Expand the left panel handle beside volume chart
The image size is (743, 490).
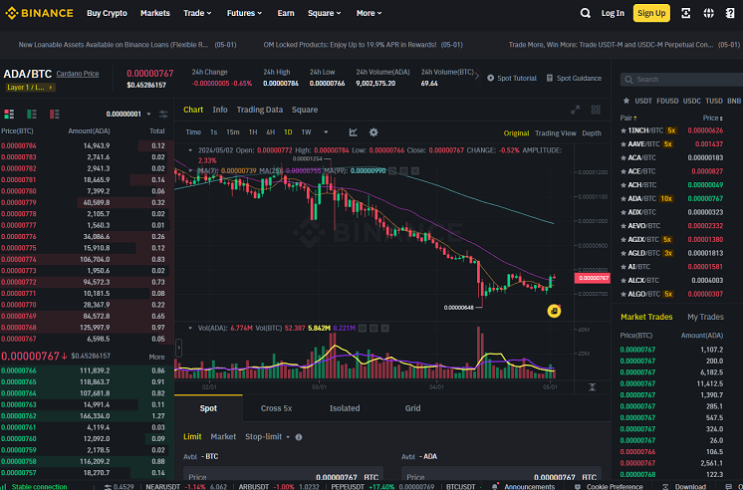coord(179,348)
